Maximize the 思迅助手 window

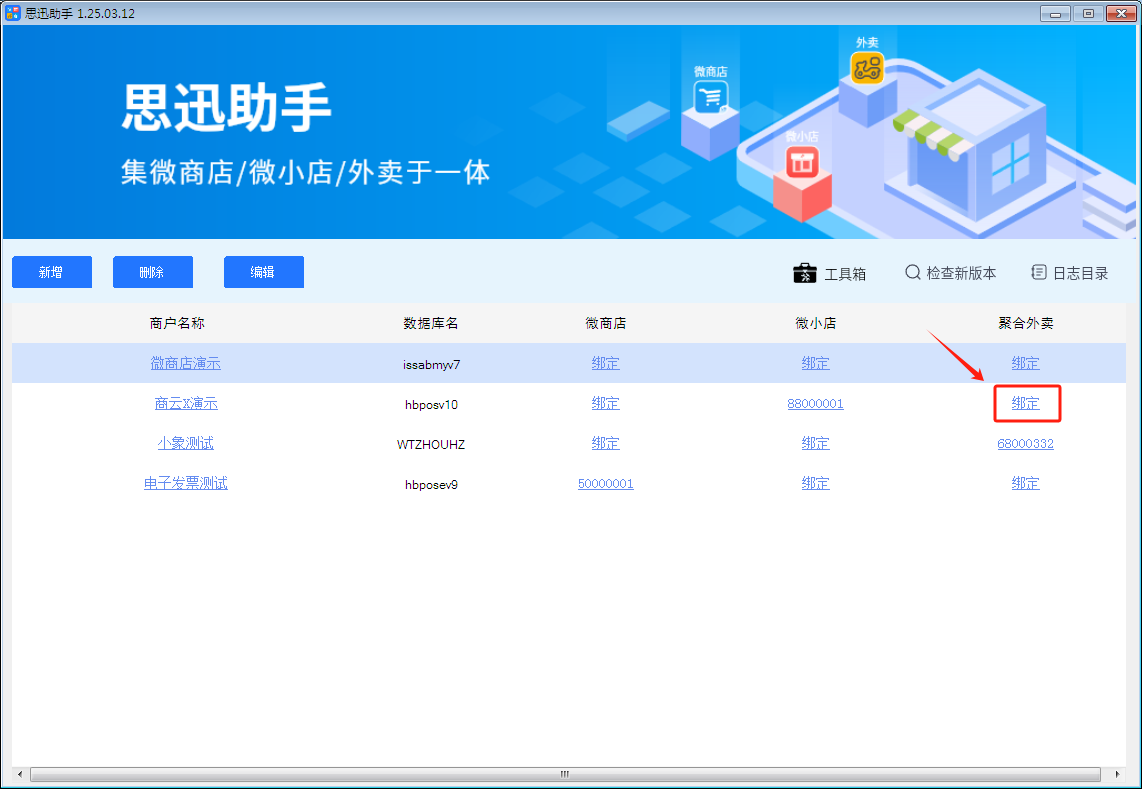tap(1088, 14)
